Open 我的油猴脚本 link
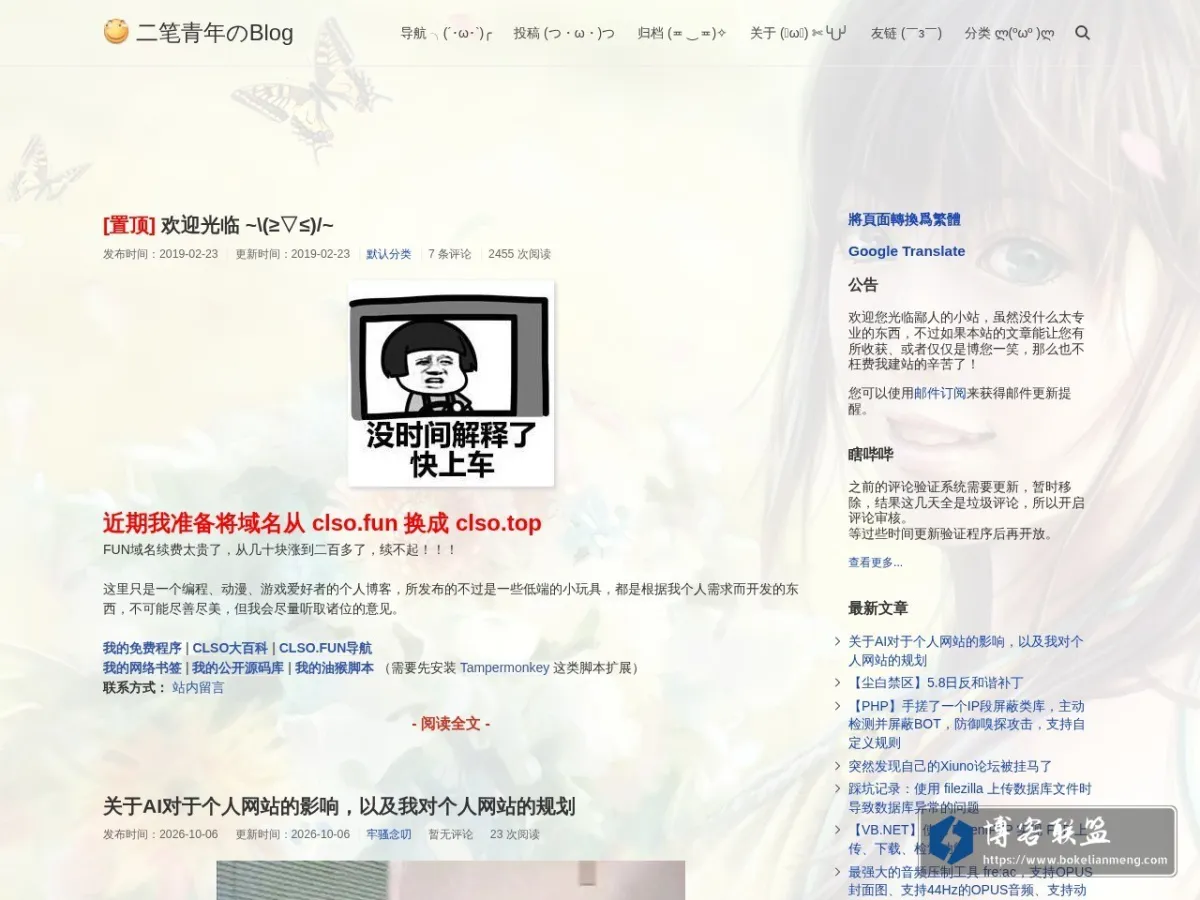Image resolution: width=1200 pixels, height=900 pixels. click(334, 668)
